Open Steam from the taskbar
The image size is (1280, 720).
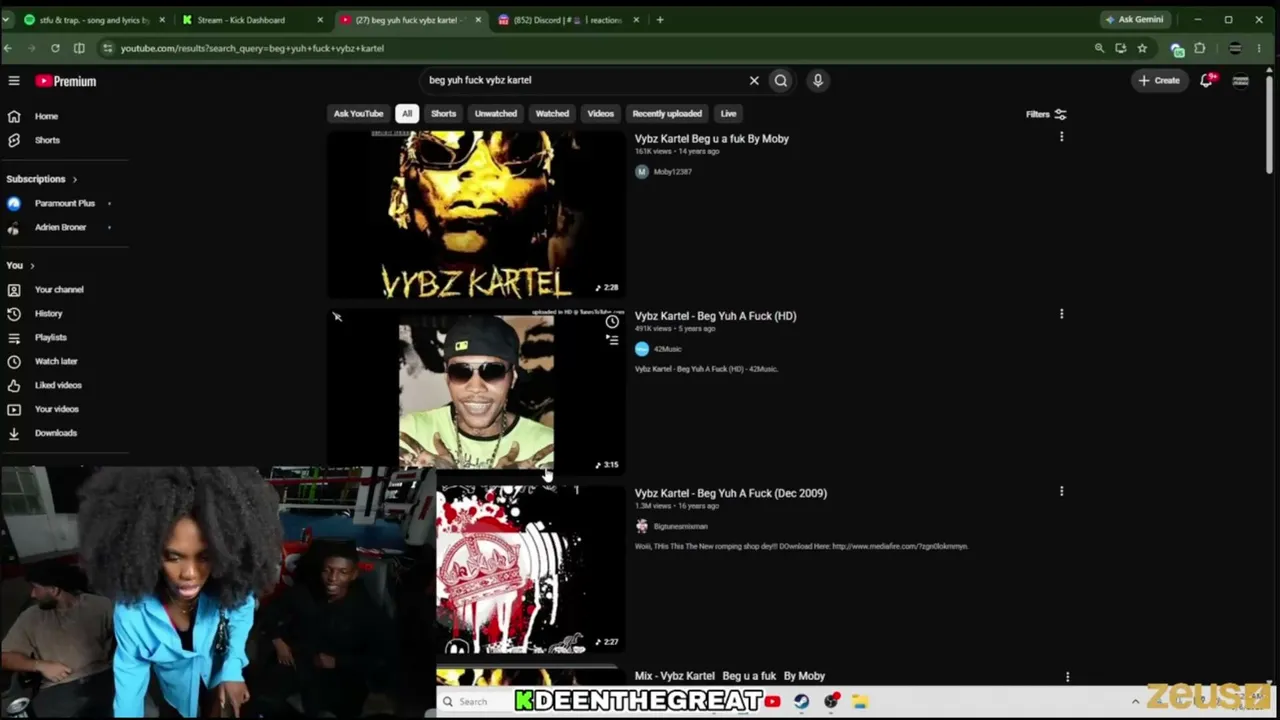click(x=801, y=702)
